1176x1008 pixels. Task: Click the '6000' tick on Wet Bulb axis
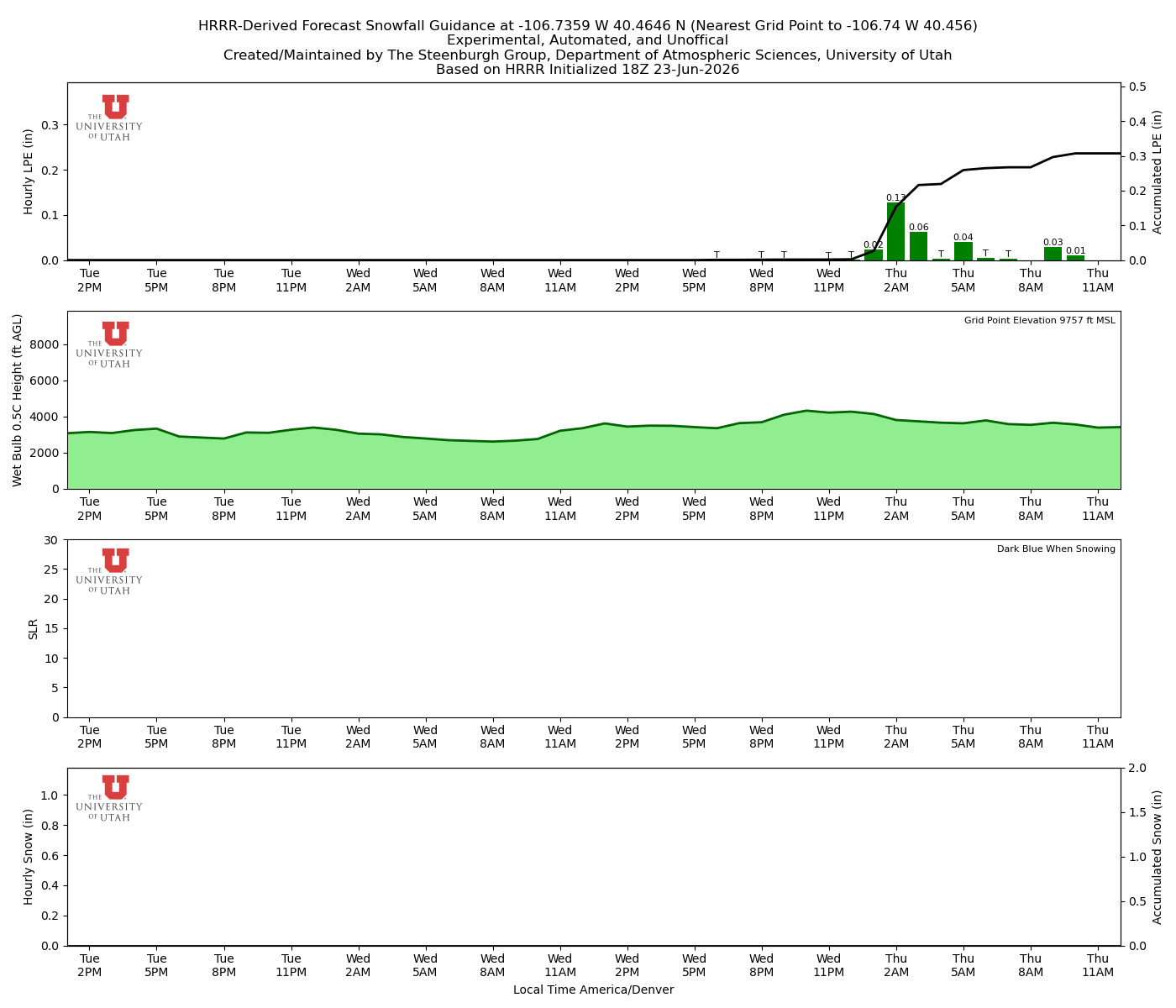coord(45,381)
